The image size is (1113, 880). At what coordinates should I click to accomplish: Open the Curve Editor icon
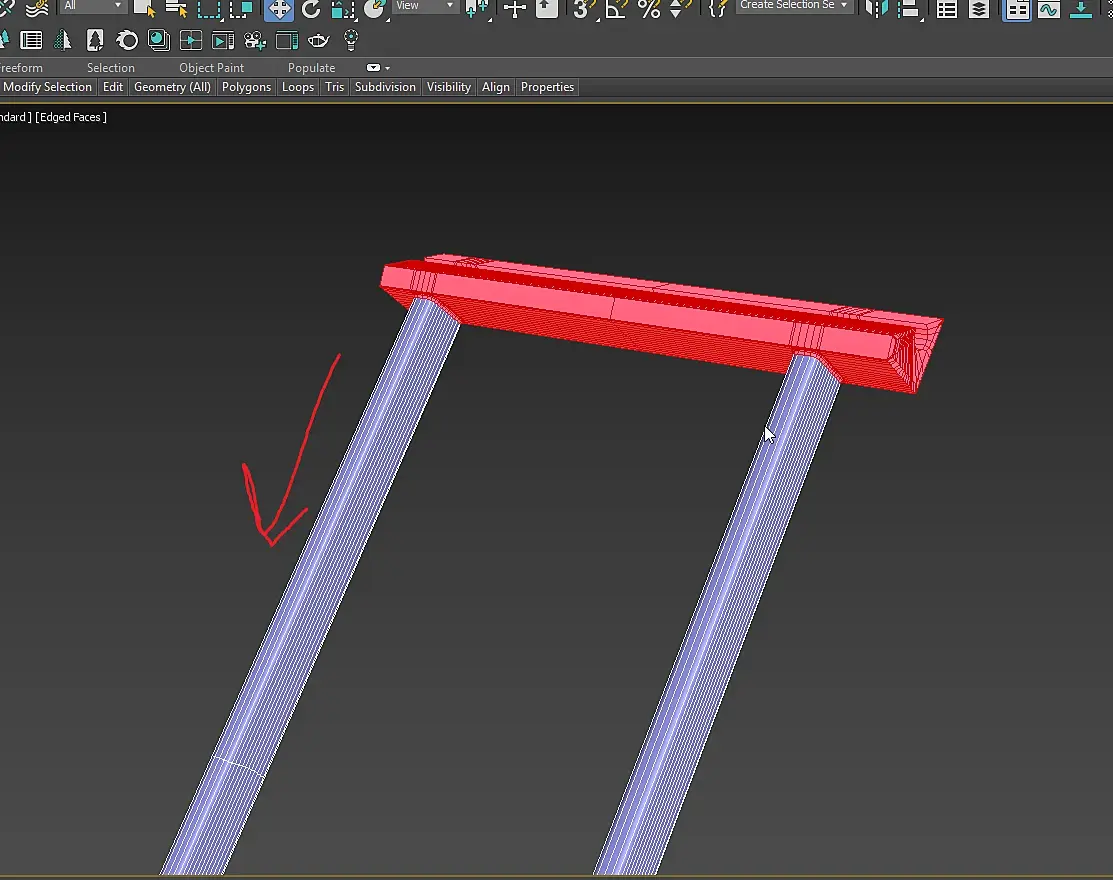tap(1049, 9)
